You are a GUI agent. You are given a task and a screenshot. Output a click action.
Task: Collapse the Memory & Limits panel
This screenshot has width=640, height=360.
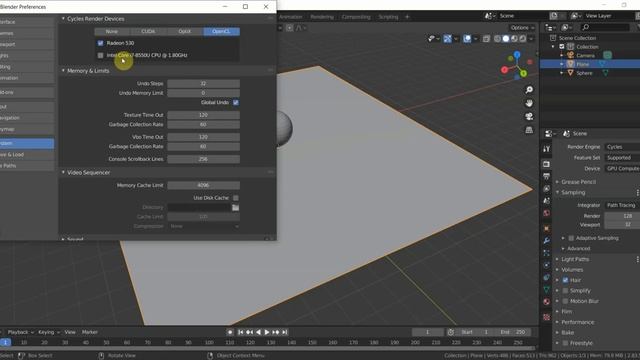63,71
